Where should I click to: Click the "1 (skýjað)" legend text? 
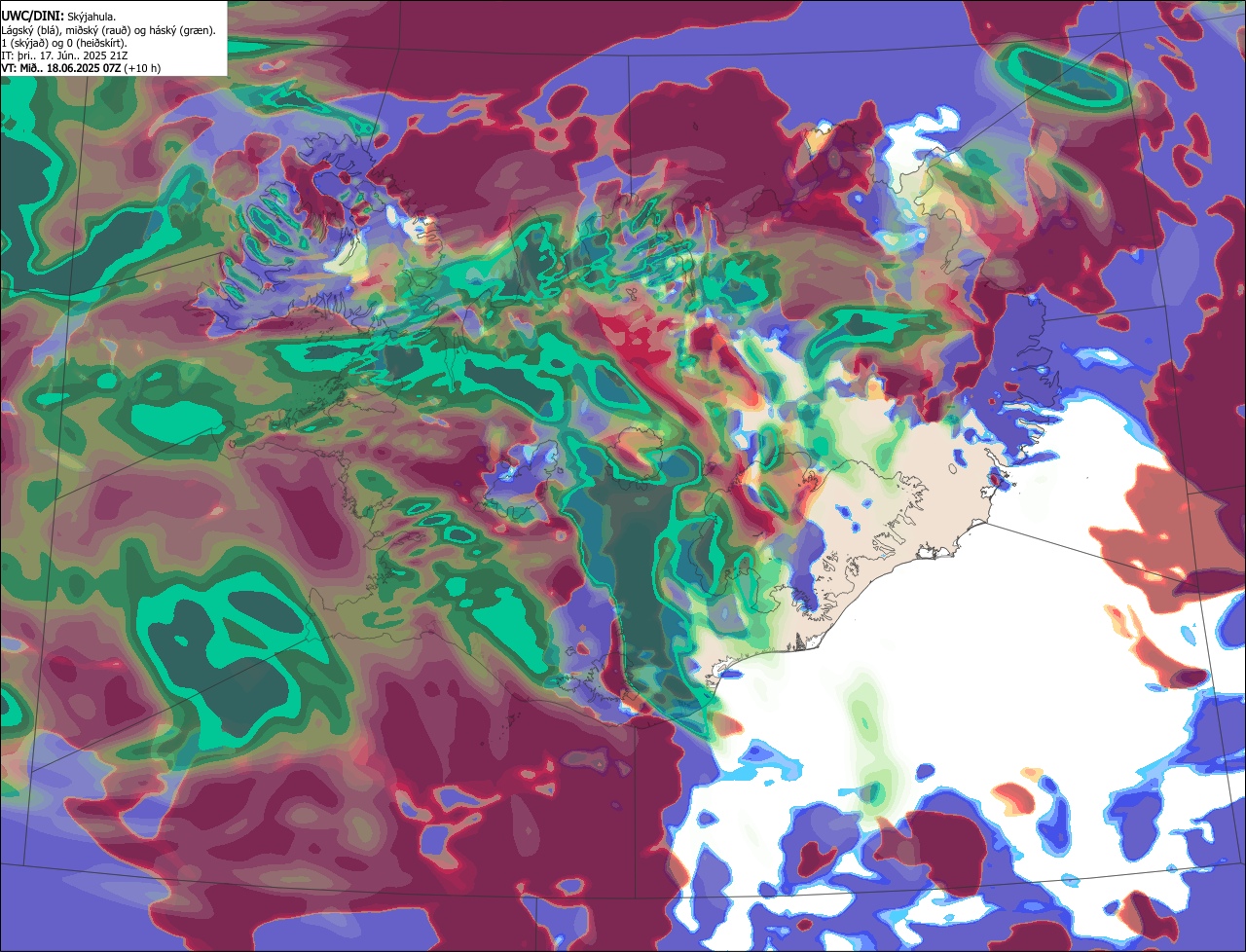[x=23, y=44]
